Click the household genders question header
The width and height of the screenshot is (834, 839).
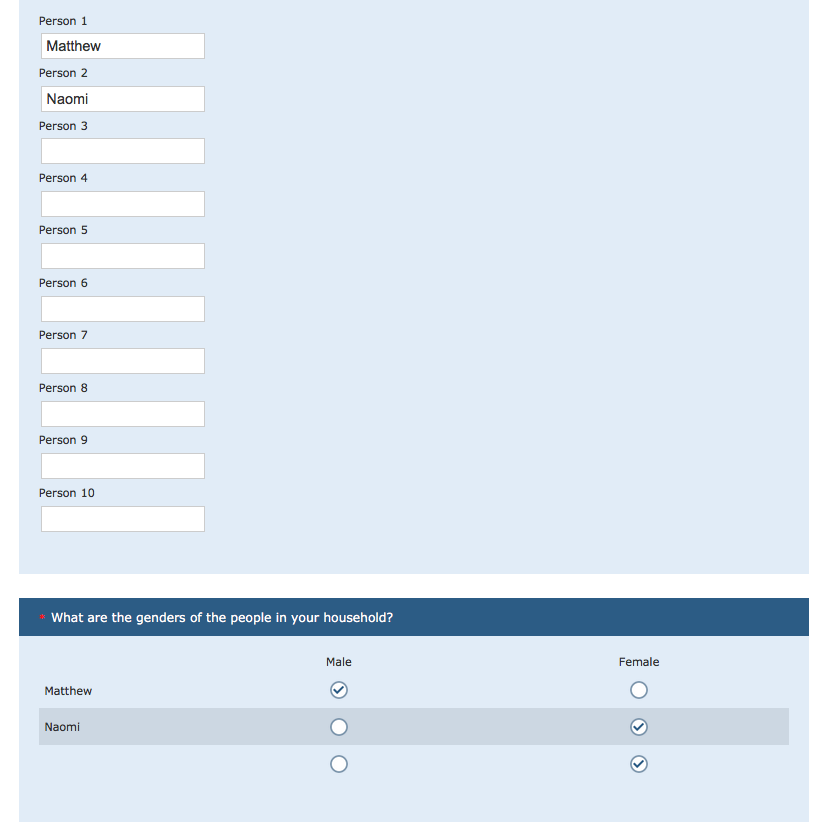pyautogui.click(x=222, y=618)
